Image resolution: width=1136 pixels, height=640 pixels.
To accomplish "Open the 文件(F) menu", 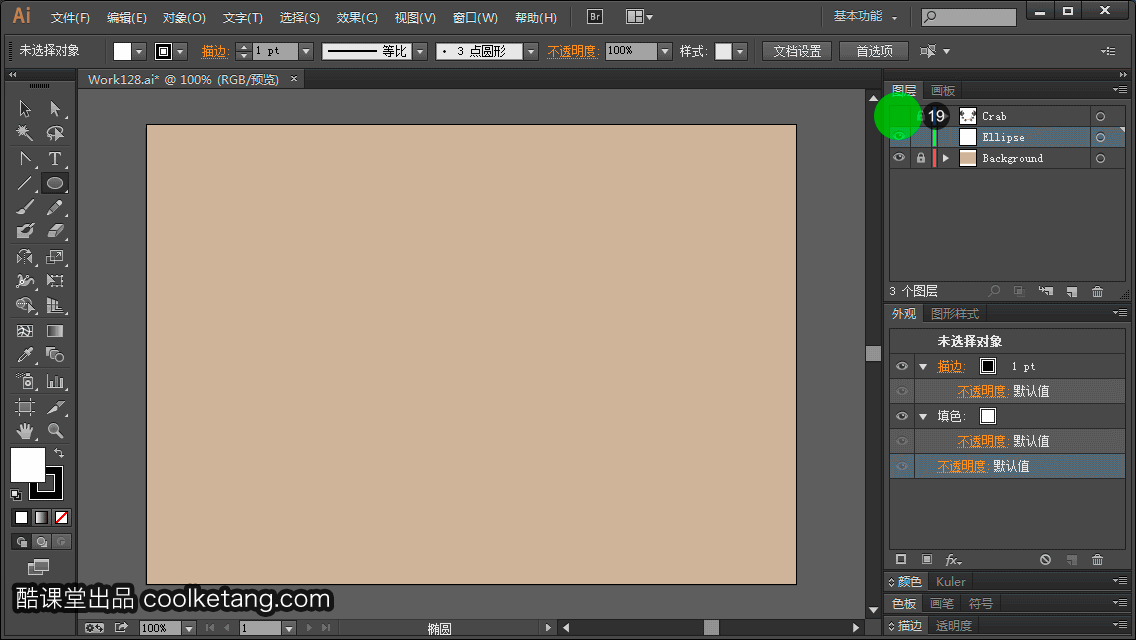I will click(70, 17).
